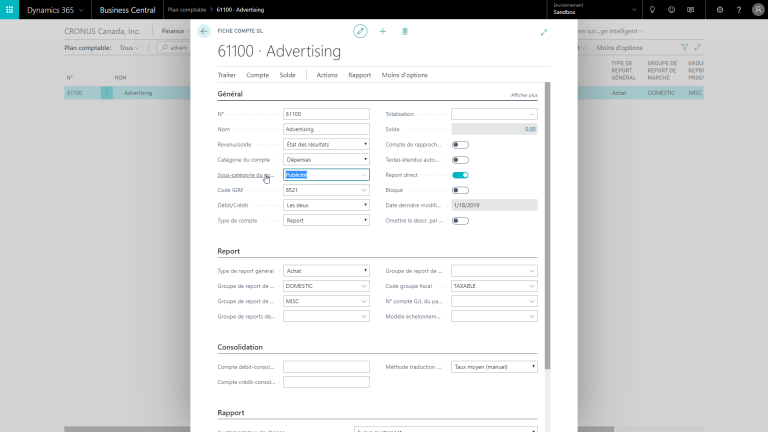Open the Finance menu in background page
The width and height of the screenshot is (768, 432).
pyautogui.click(x=173, y=31)
